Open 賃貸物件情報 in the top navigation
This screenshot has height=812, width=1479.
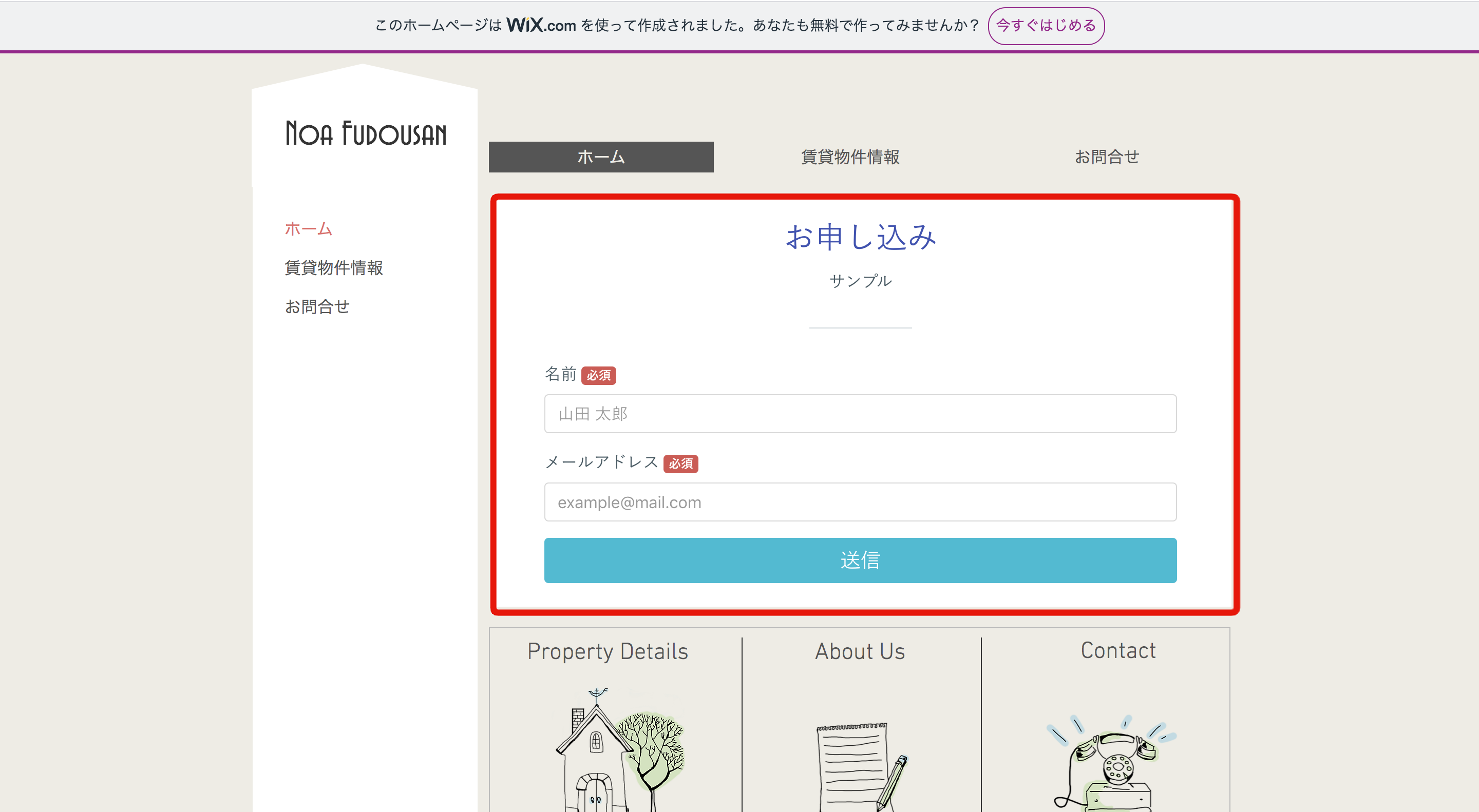point(850,157)
